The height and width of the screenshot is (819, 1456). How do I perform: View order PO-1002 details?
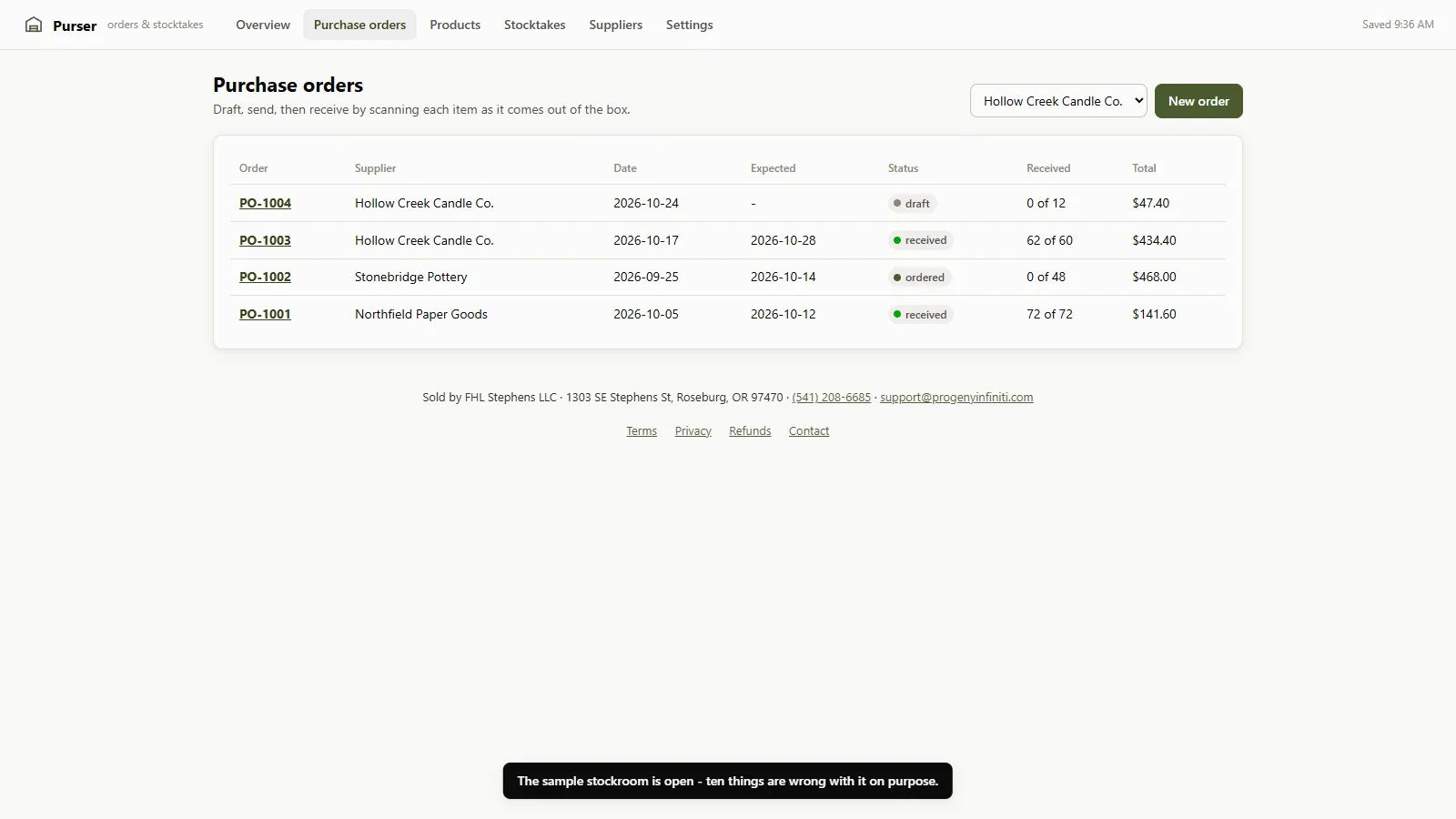[x=265, y=277]
